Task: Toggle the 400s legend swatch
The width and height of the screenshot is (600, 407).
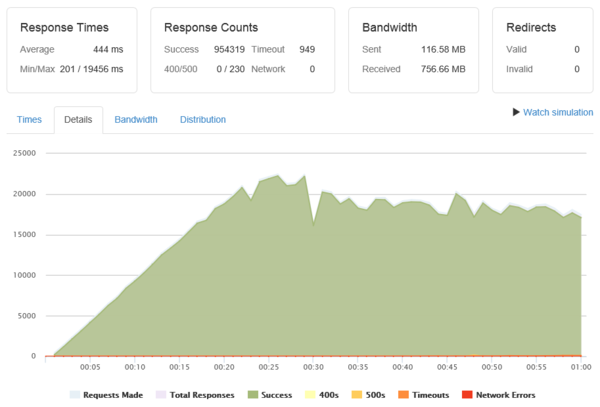Action: coord(310,395)
